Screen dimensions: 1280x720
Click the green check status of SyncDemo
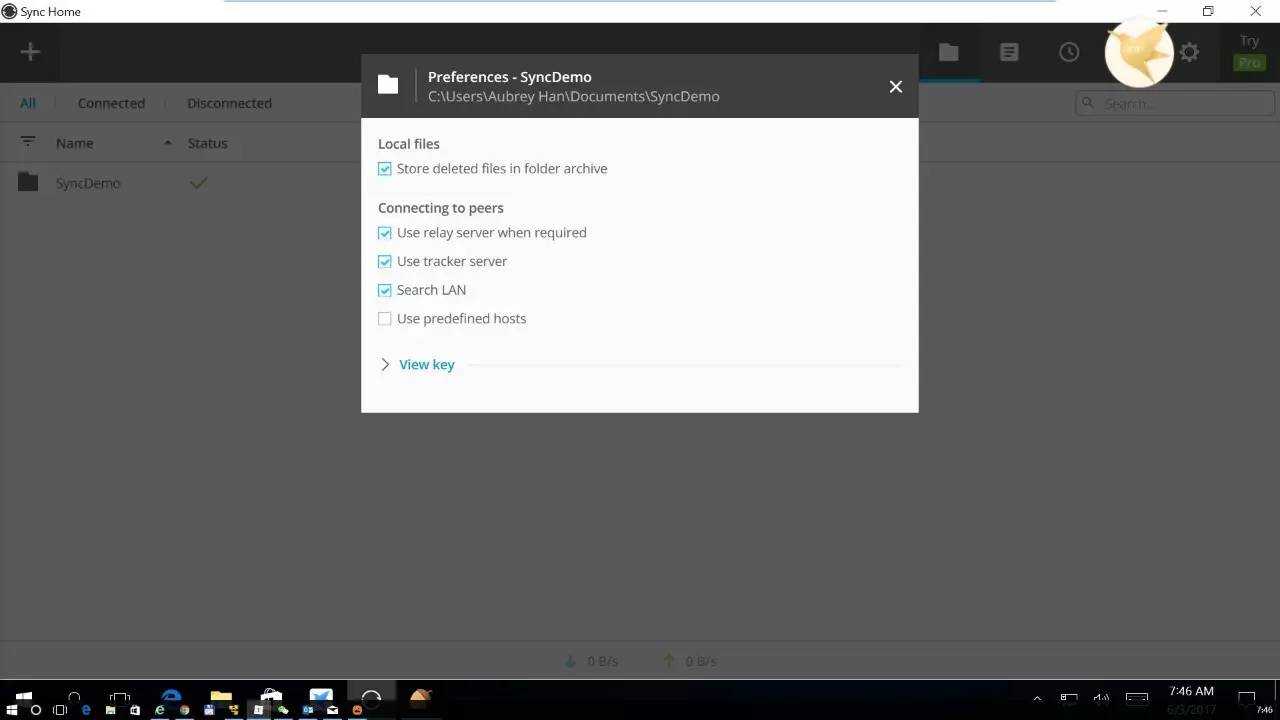pyautogui.click(x=199, y=183)
